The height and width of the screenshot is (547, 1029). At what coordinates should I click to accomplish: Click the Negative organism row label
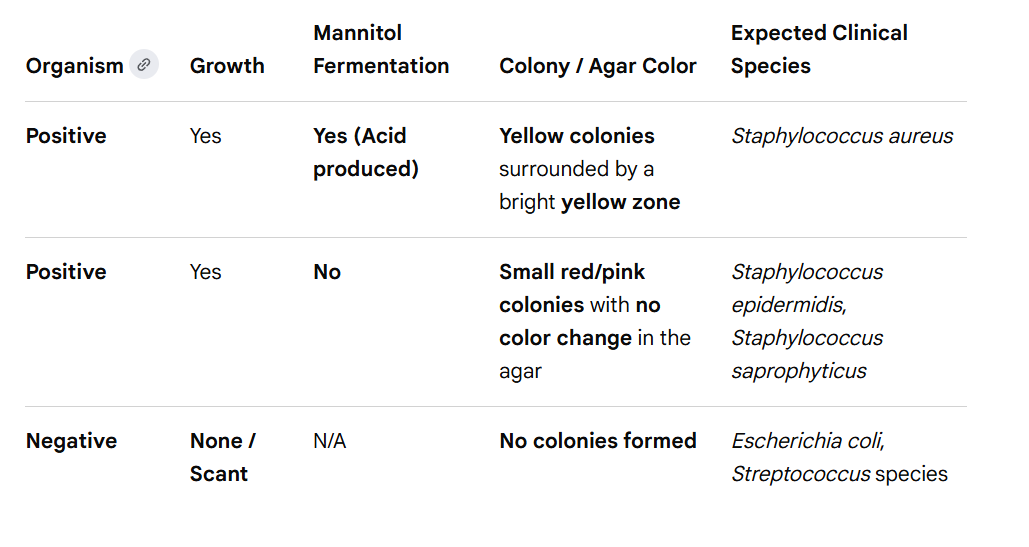click(x=71, y=441)
